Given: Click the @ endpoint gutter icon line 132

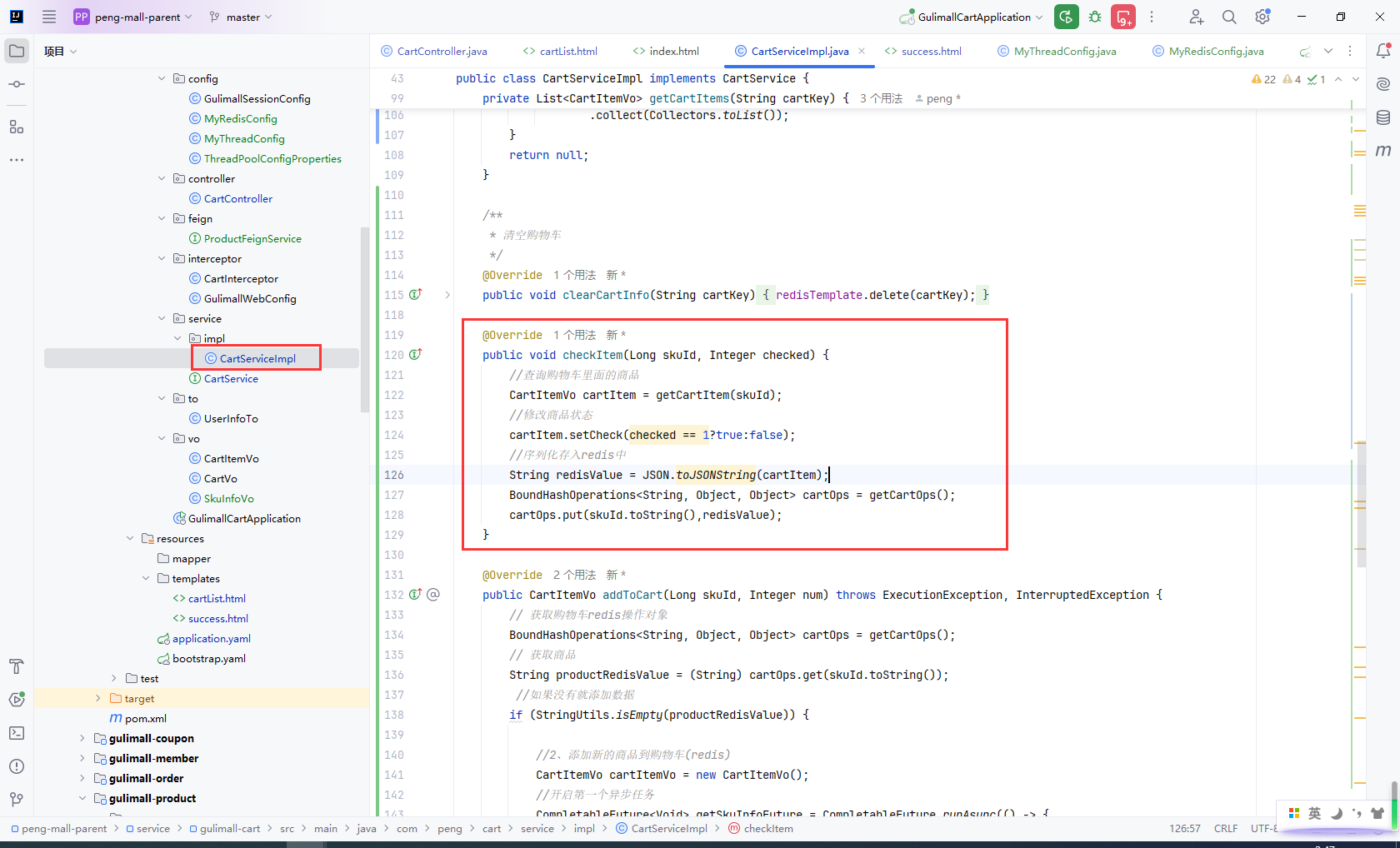Looking at the screenshot, I should tap(433, 595).
